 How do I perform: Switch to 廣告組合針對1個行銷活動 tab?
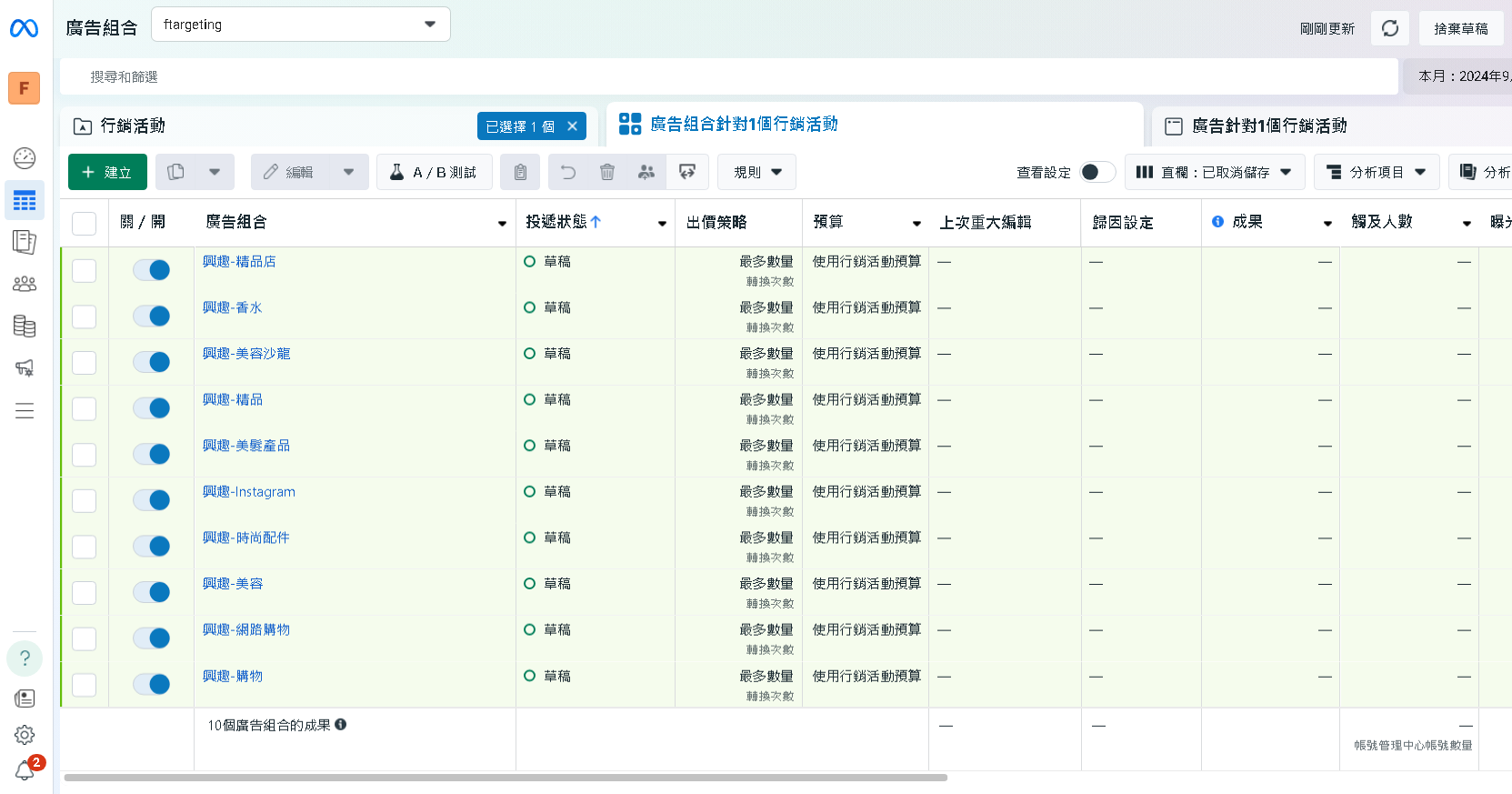click(x=744, y=125)
